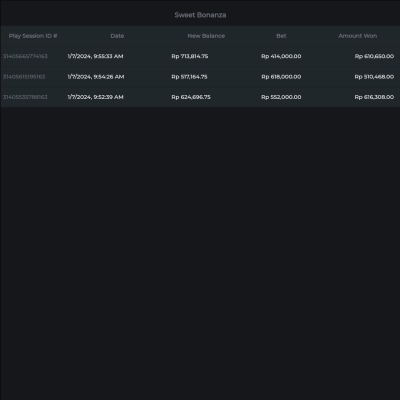Screen dimensions: 400x400
Task: Select the date 1/7/2024, 9:54:26 AM
Action: [x=96, y=77]
